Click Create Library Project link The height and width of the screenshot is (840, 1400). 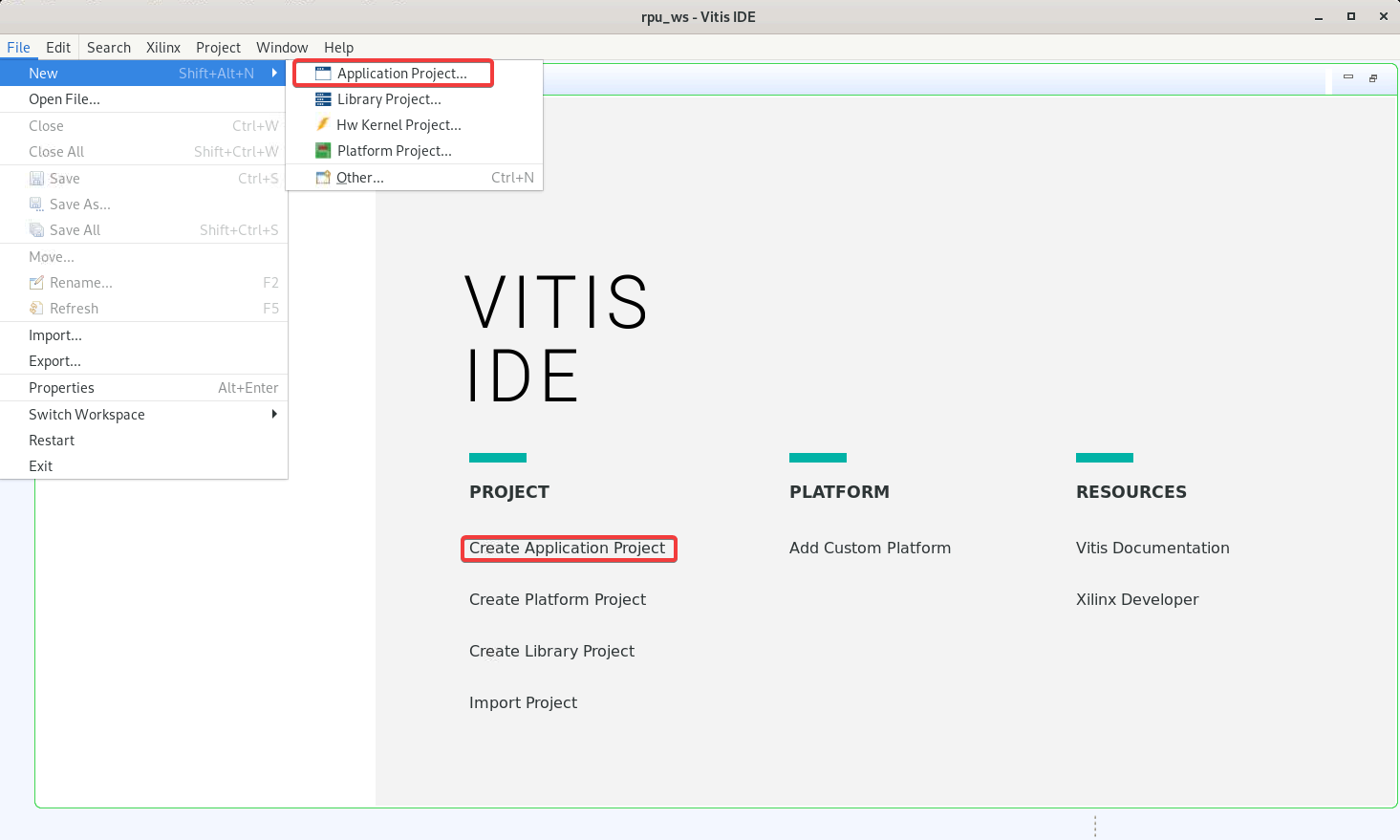[551, 651]
